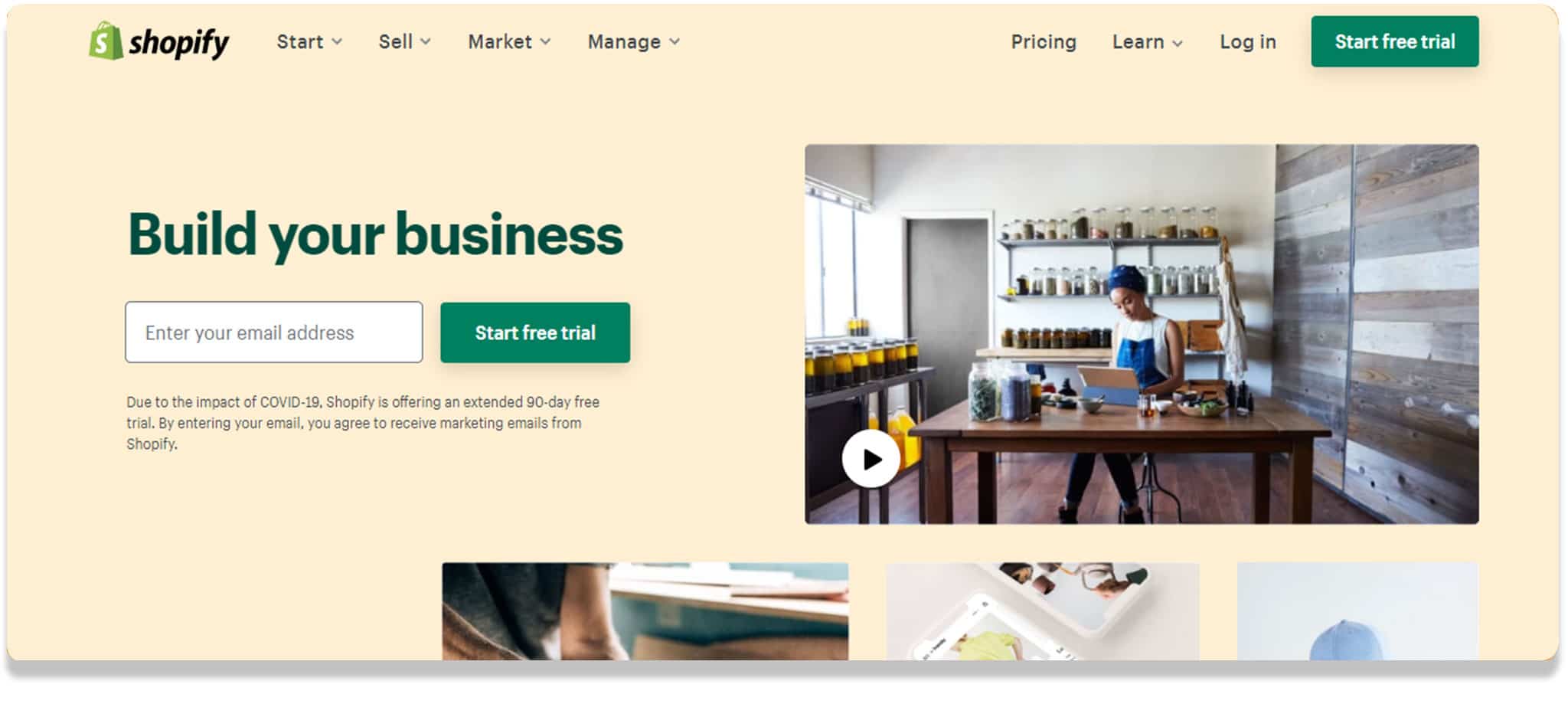Open the Sell navigation menu
This screenshot has width=1568, height=717.
tap(396, 41)
